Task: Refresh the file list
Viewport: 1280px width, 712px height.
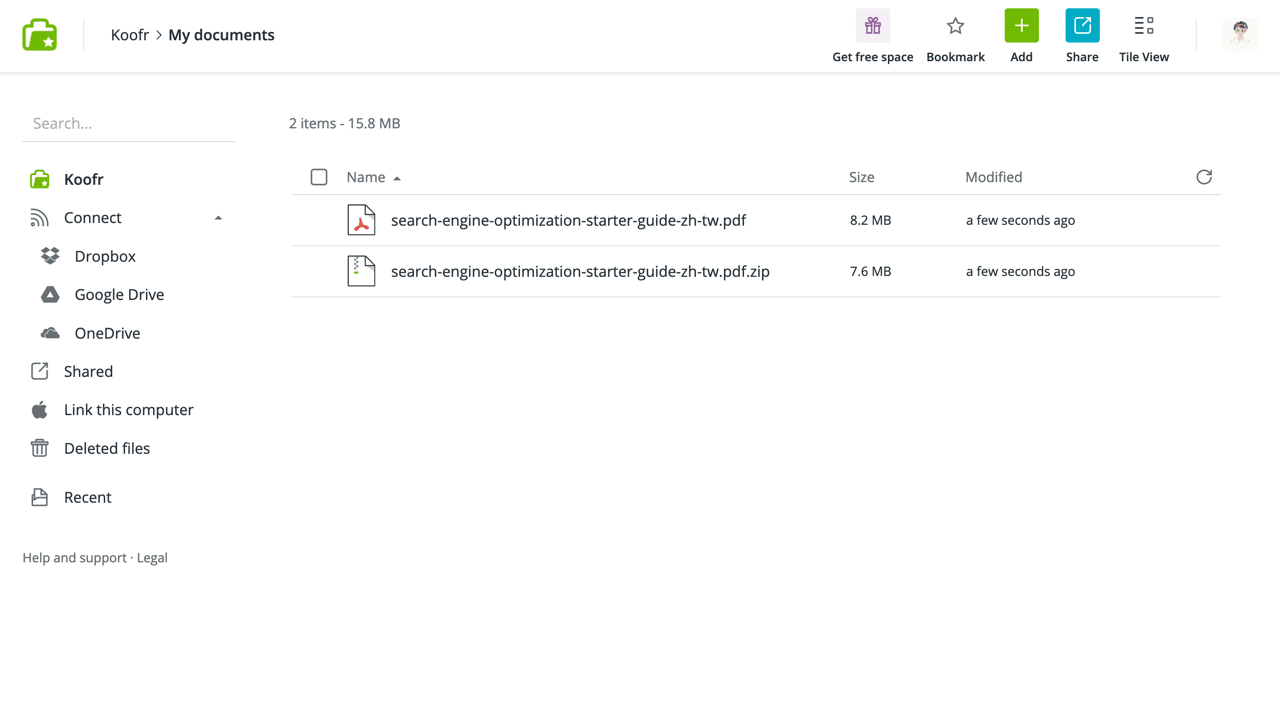Action: tap(1204, 177)
